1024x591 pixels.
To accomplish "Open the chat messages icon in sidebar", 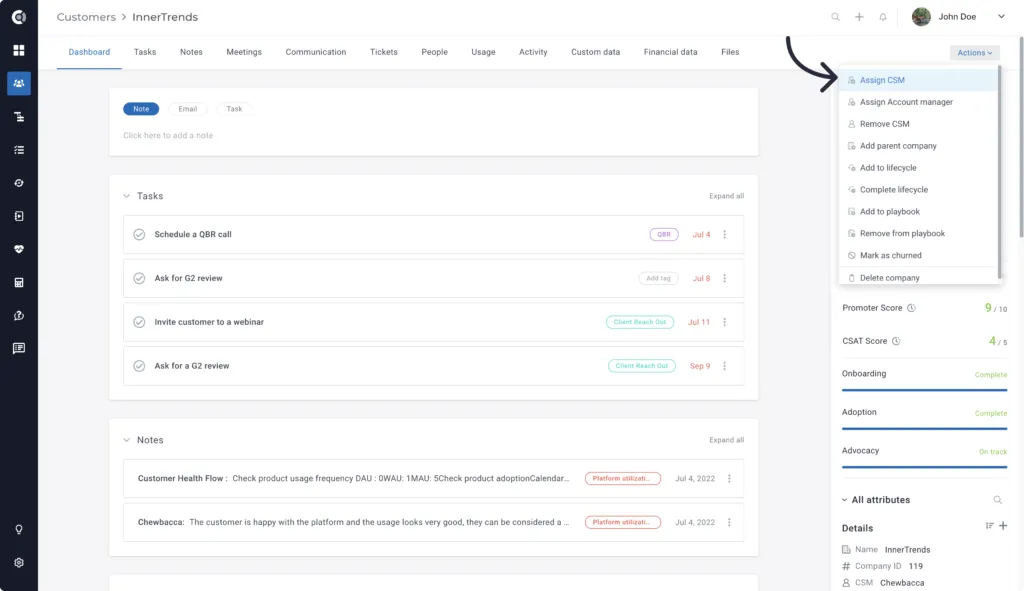I will (x=19, y=349).
